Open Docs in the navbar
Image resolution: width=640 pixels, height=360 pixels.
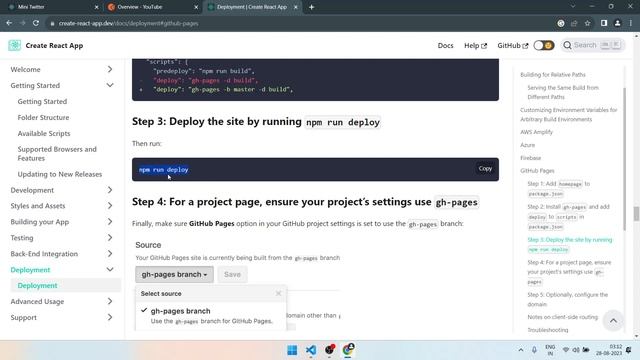coord(445,45)
